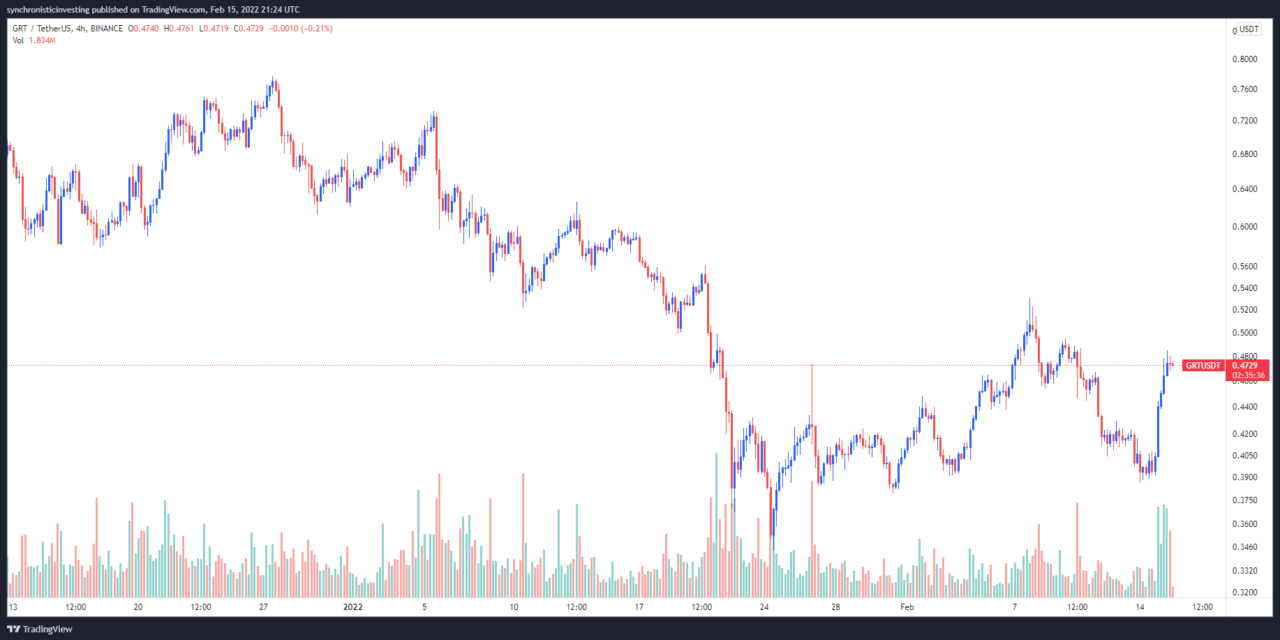Click the 0.3200 price scale level

coord(1246,593)
